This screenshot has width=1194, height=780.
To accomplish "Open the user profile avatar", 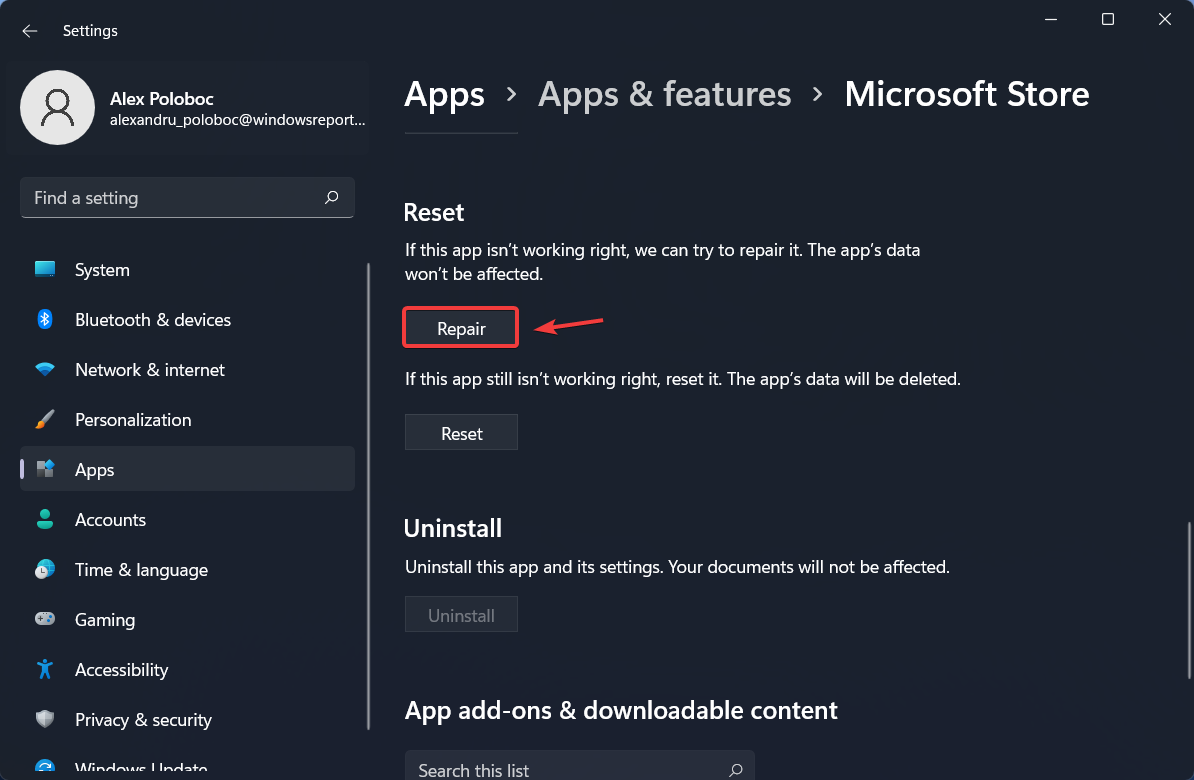I will coord(57,107).
